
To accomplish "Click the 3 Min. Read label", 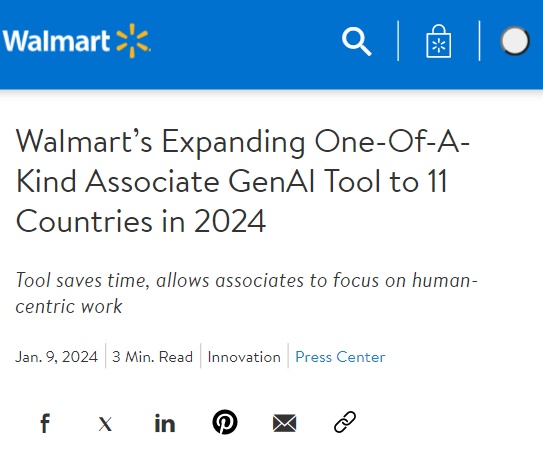I will [152, 357].
